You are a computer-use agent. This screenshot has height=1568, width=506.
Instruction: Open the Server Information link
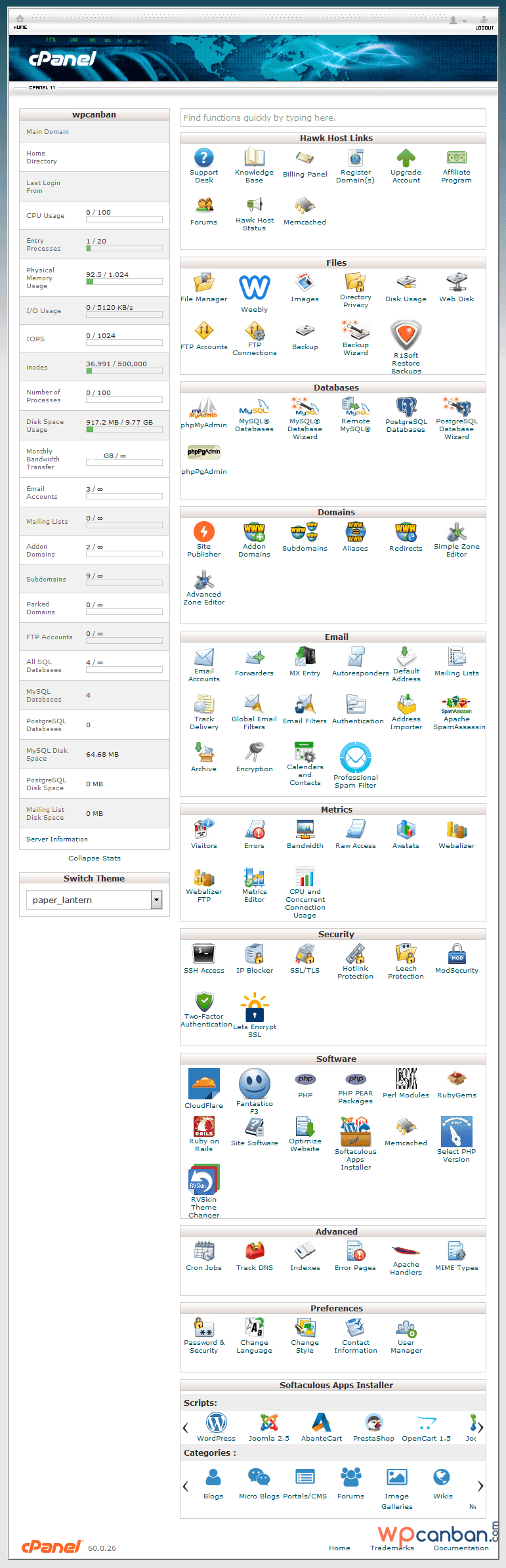[x=57, y=839]
